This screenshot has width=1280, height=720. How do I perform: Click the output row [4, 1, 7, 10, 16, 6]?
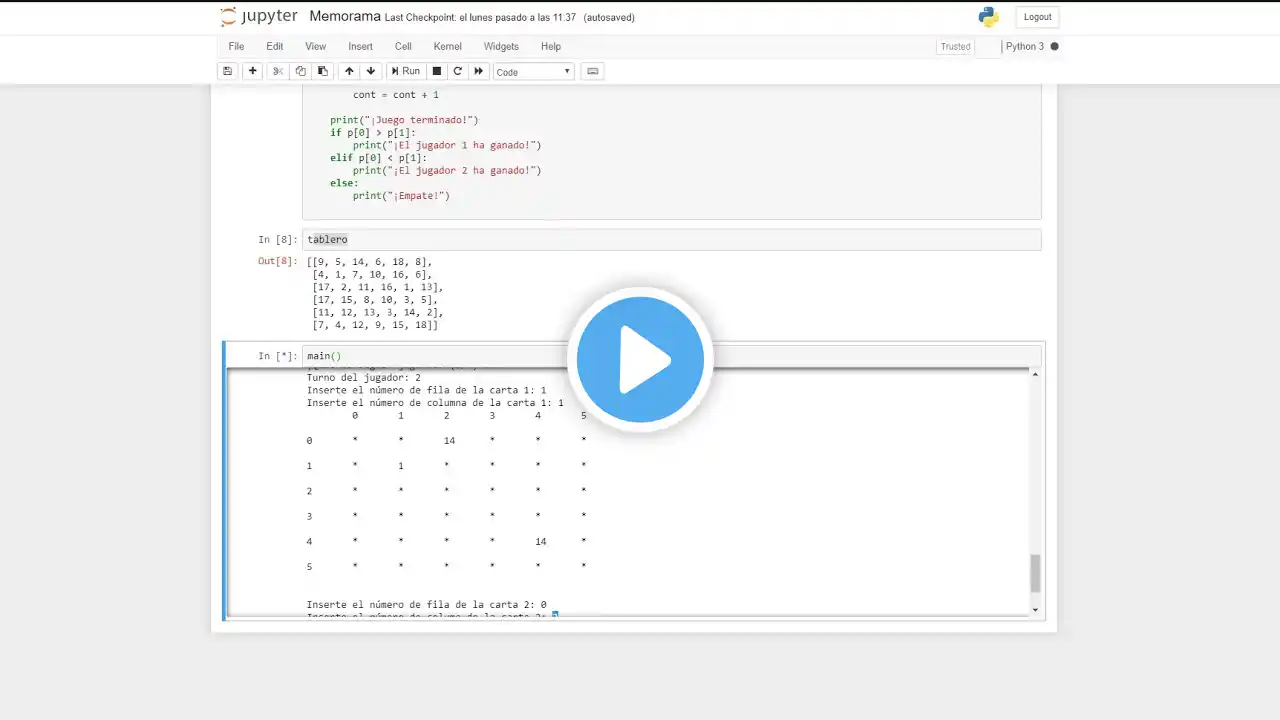(x=372, y=275)
